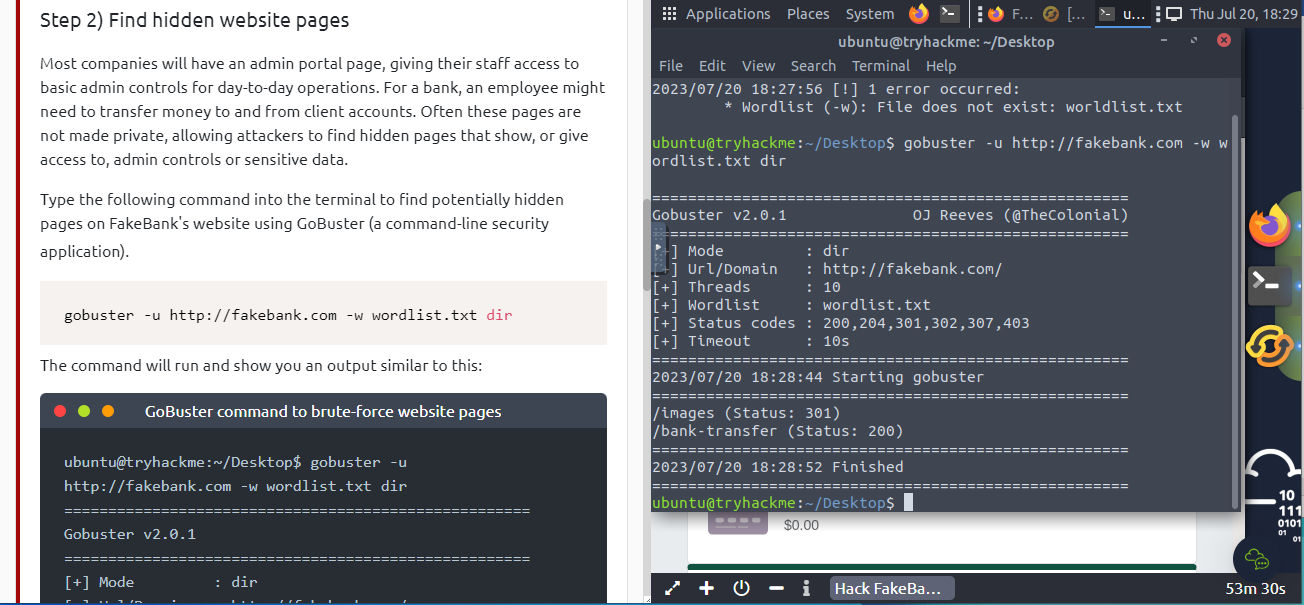Open the Places menu
Screen dimensions: 1304x605
pyautogui.click(x=808, y=14)
